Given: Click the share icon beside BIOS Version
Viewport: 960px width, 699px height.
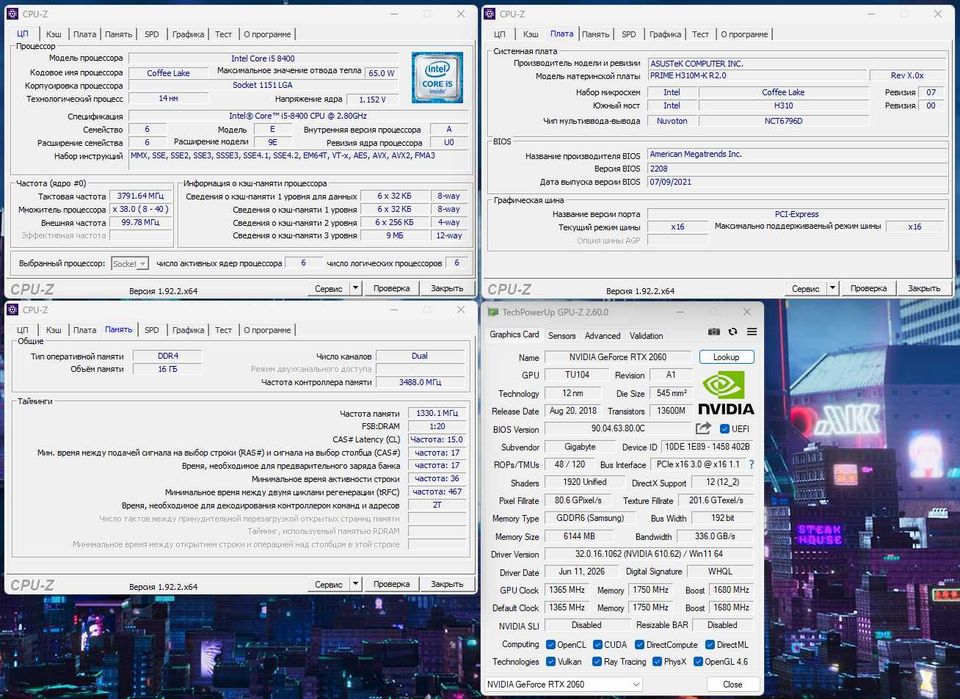Looking at the screenshot, I should 703,428.
